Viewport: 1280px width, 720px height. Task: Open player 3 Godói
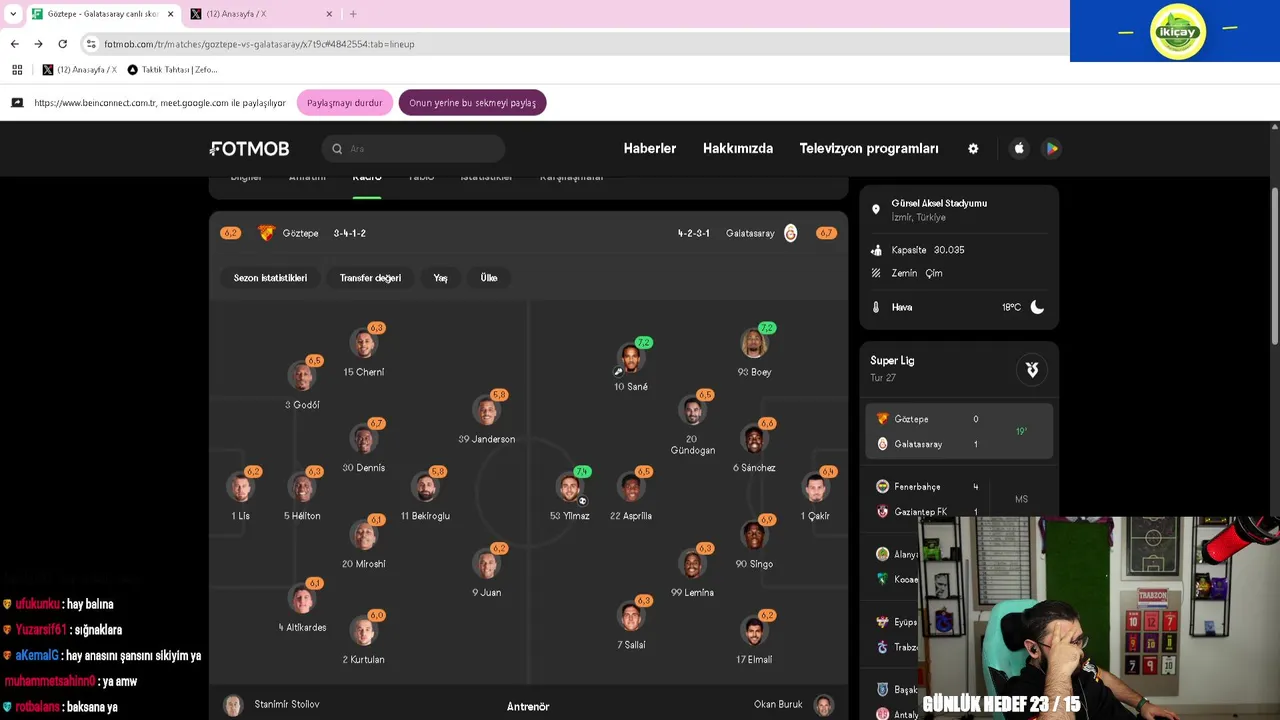(302, 383)
